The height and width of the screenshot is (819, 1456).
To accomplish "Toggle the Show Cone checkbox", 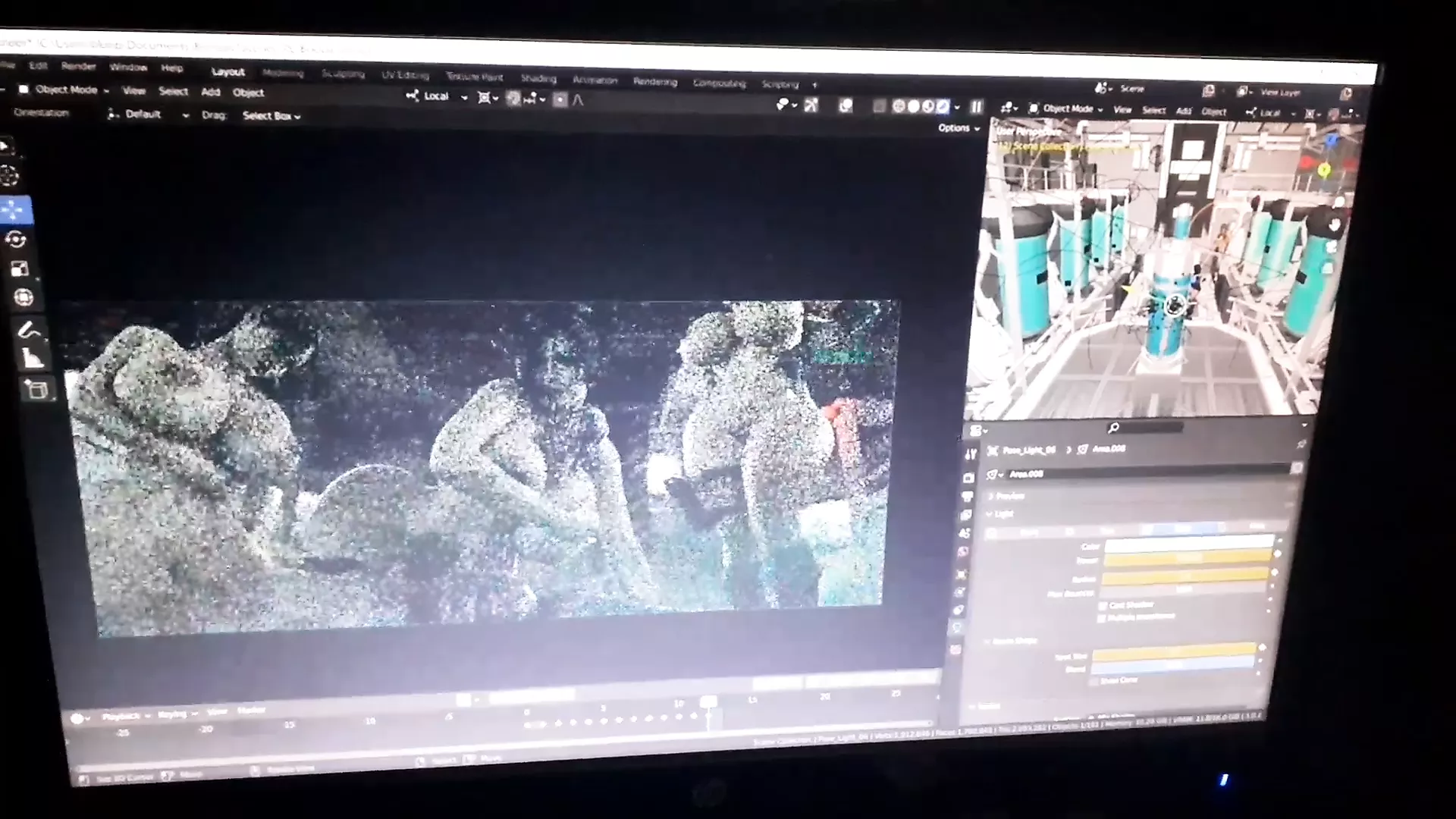I will point(1094,681).
